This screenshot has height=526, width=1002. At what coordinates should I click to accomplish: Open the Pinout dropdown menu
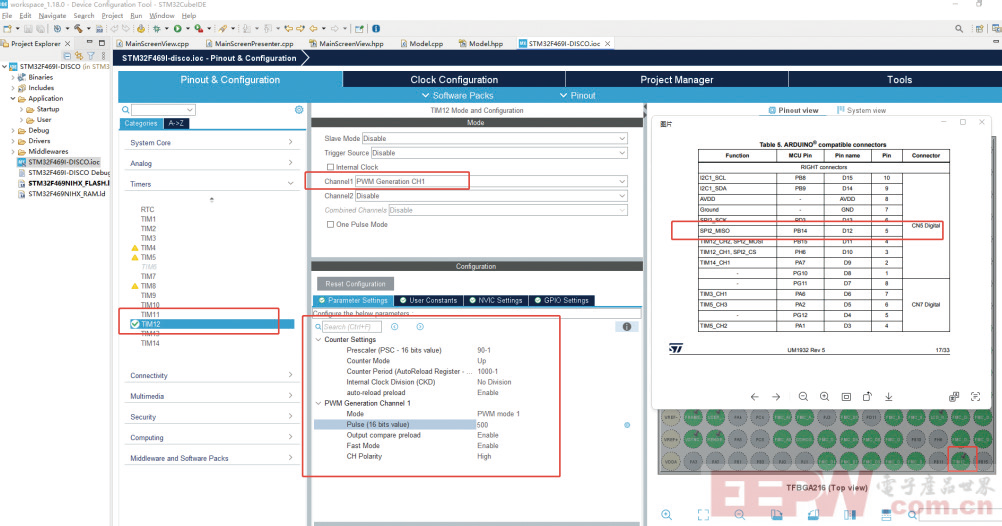(578, 95)
